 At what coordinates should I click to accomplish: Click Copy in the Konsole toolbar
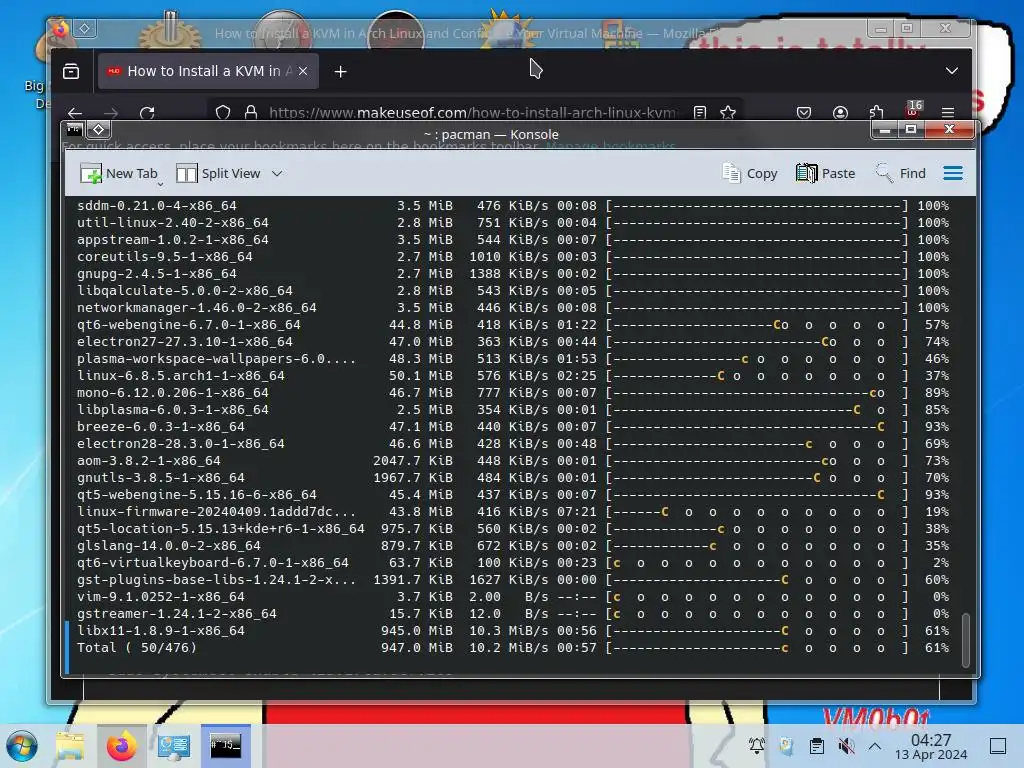coord(750,174)
